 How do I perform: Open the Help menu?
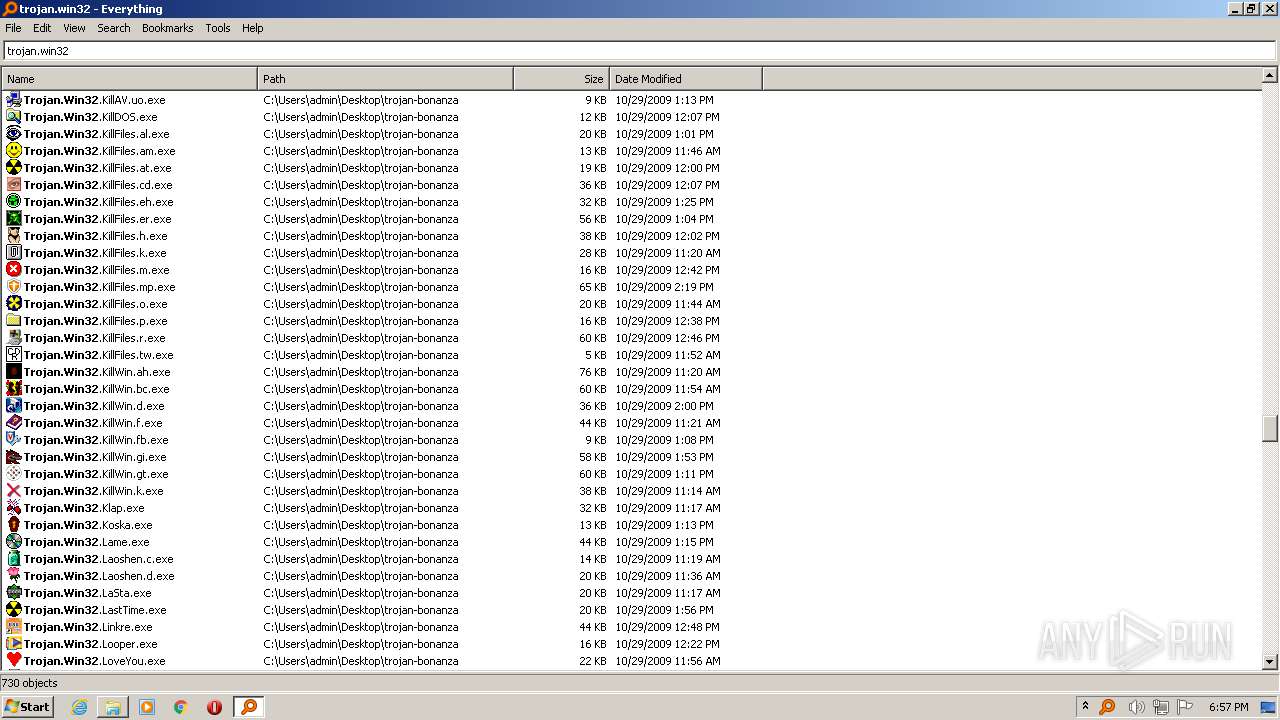click(253, 28)
